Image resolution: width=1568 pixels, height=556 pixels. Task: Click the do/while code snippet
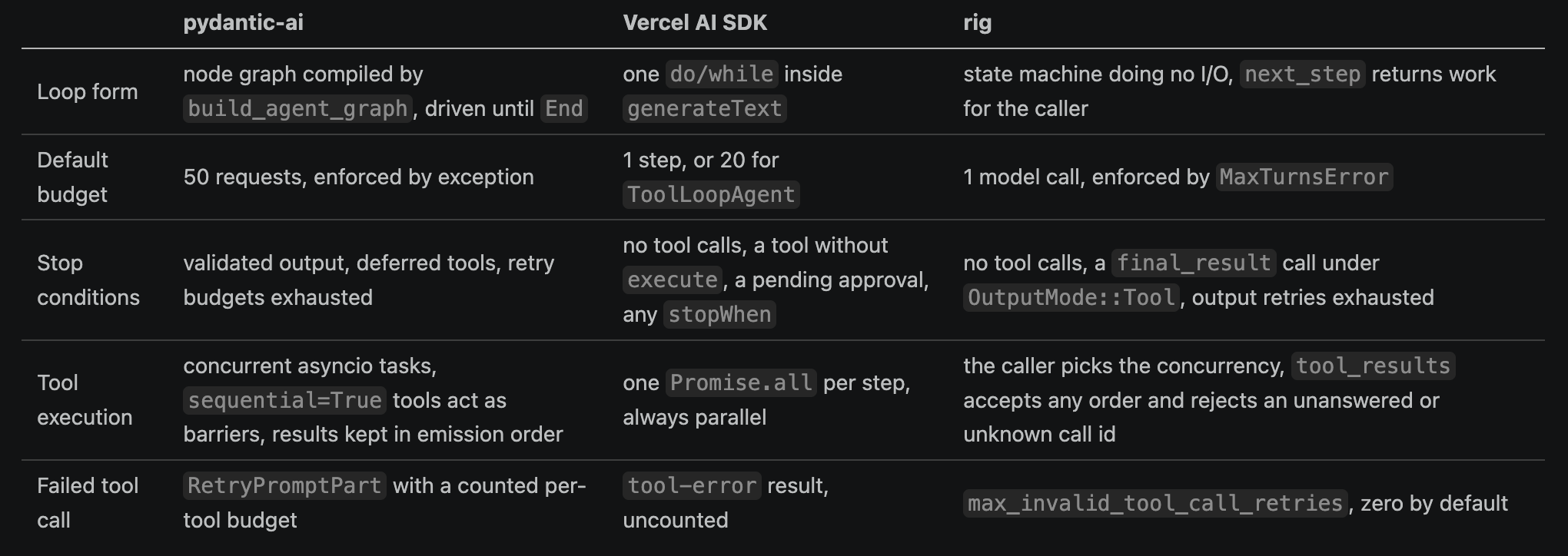[x=722, y=74]
